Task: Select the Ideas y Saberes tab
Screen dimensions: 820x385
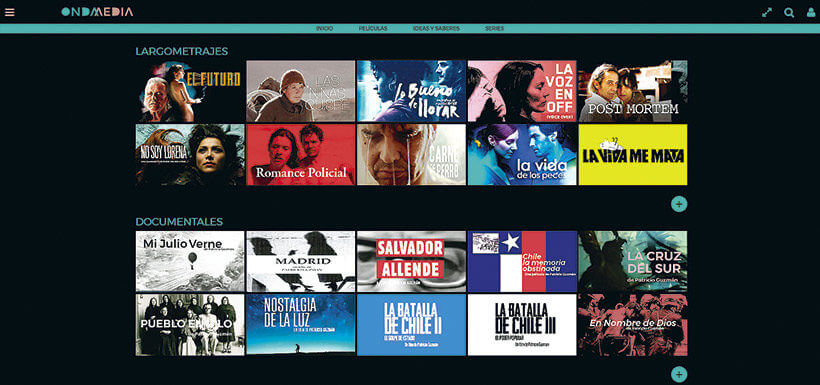Action: pos(436,29)
